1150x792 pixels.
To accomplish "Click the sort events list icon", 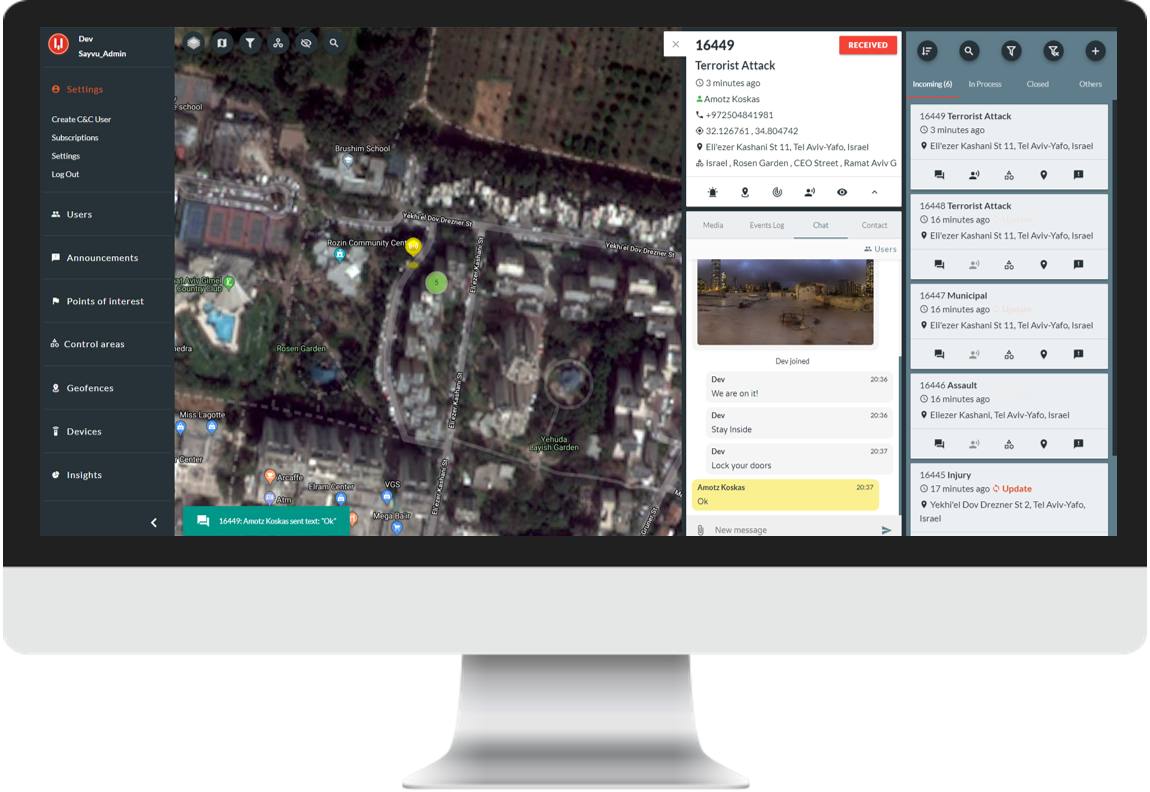I will click(x=926, y=50).
